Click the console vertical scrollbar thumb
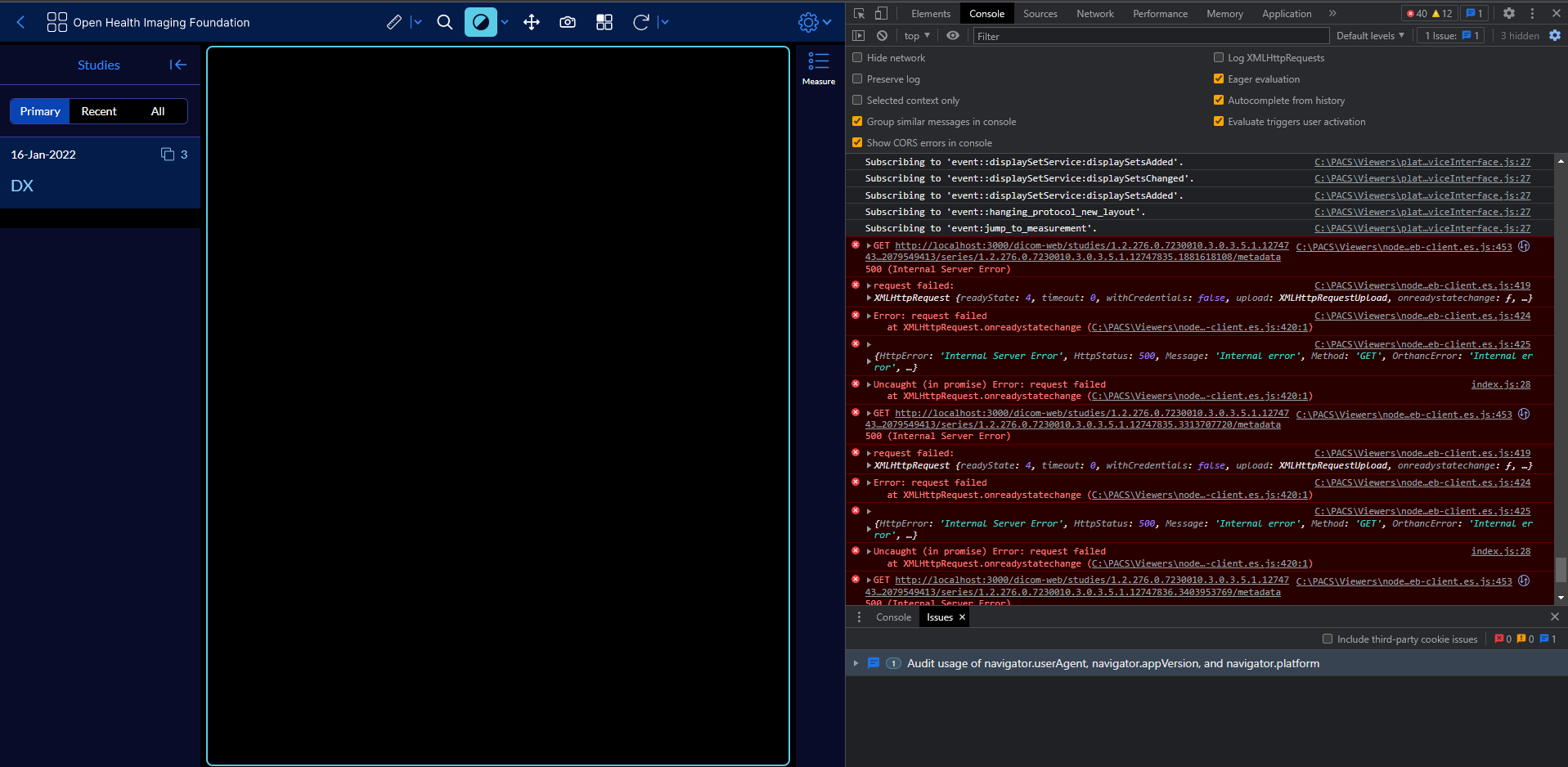The width and height of the screenshot is (1568, 767). pos(1561,570)
